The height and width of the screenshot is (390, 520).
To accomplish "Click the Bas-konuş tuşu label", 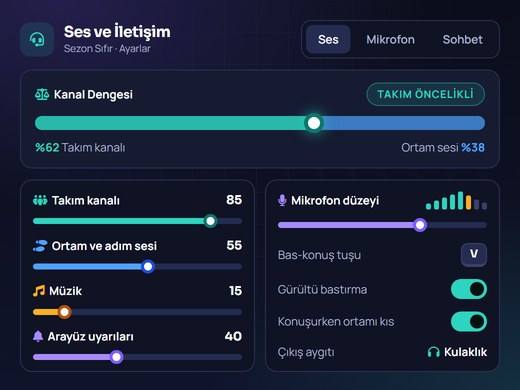I will (319, 255).
